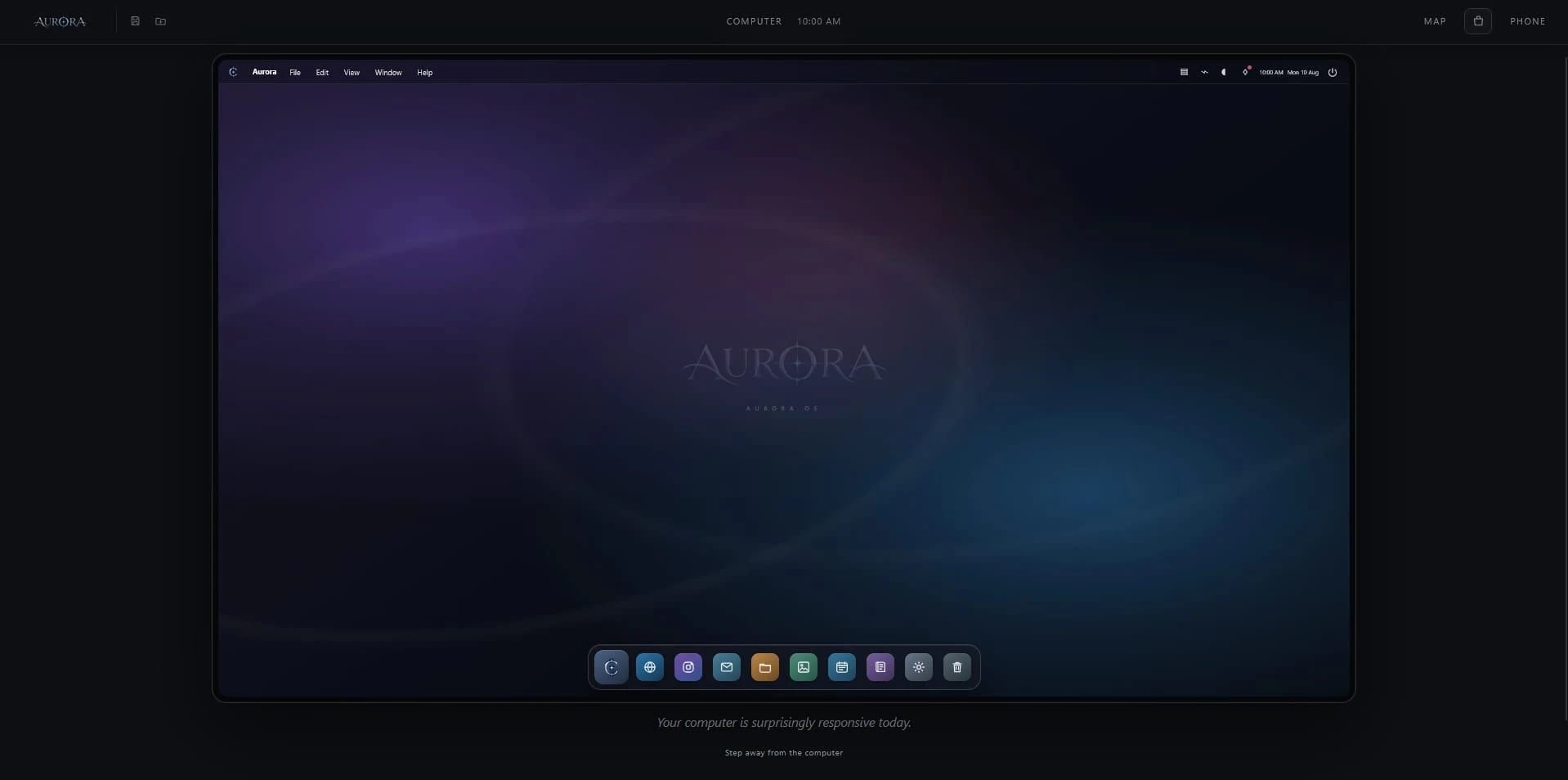Click the 10:00 AM menu bar clock
This screenshot has width=1568, height=780.
[x=1271, y=73]
